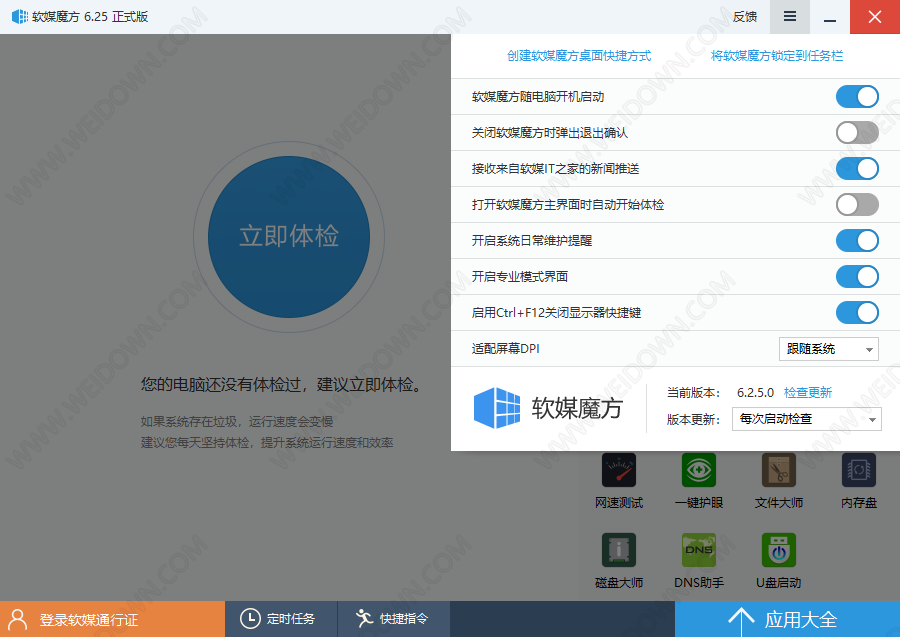
Task: Click the hamburger menu icon in title bar
Action: pyautogui.click(x=790, y=17)
